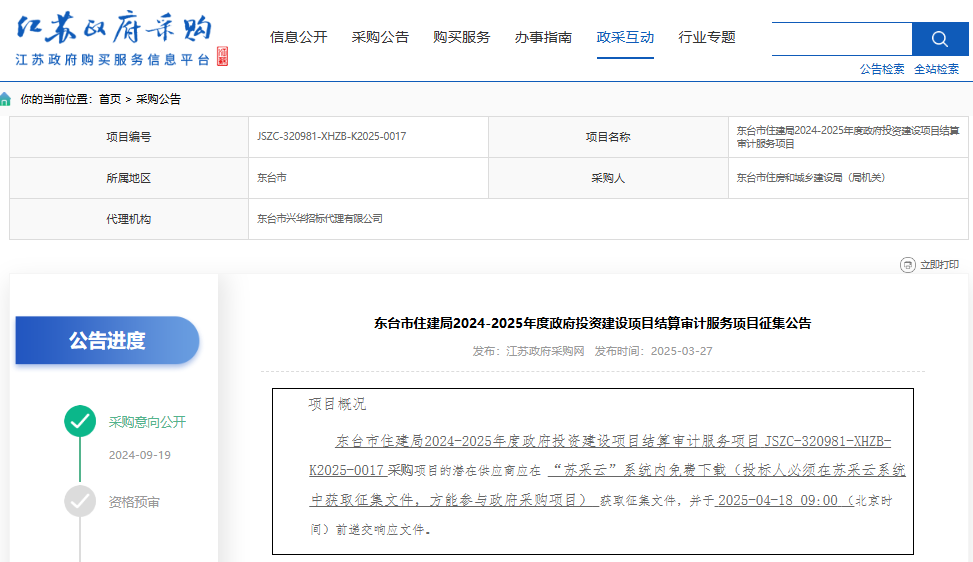Click the blue search magnifier button

(x=939, y=38)
